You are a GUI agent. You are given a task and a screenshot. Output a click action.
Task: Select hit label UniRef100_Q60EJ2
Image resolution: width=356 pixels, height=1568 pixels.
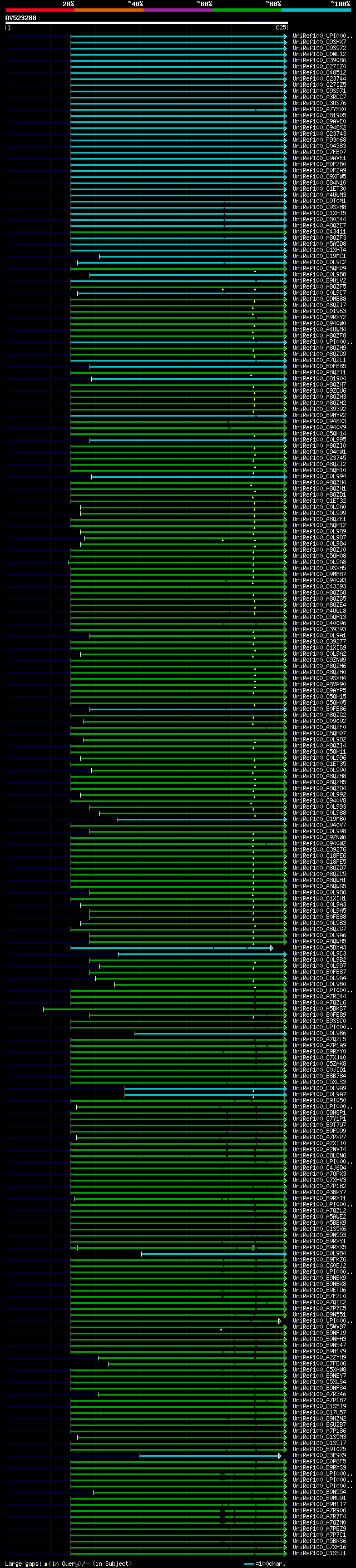coord(319,1266)
